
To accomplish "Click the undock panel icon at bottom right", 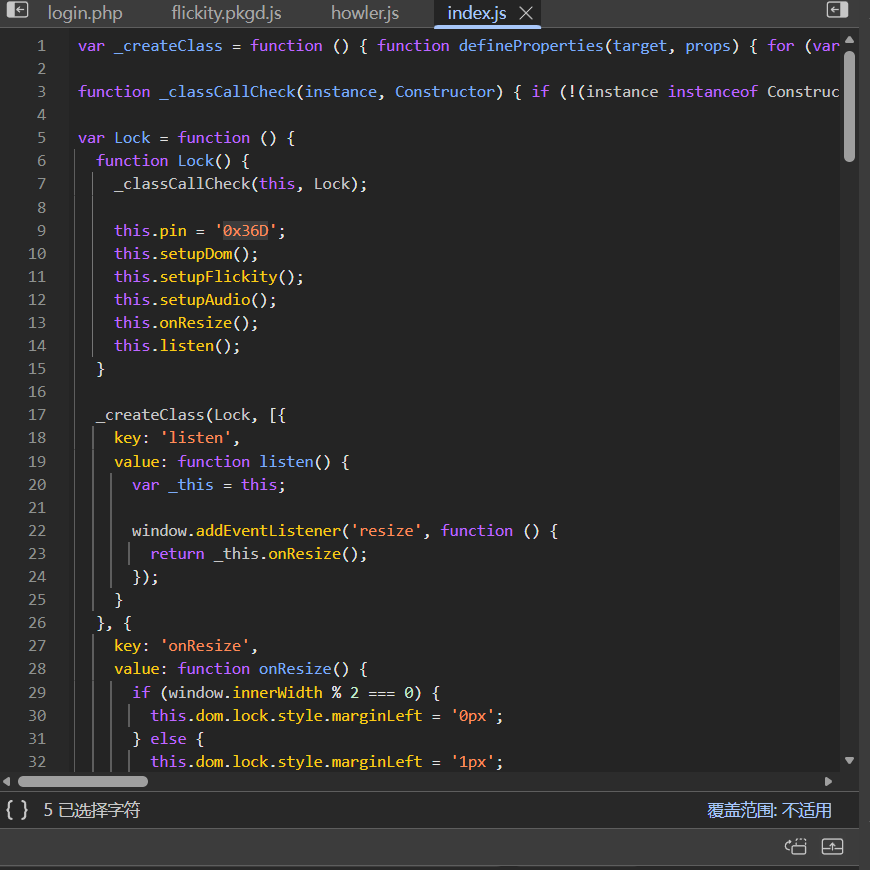I will pos(796,847).
